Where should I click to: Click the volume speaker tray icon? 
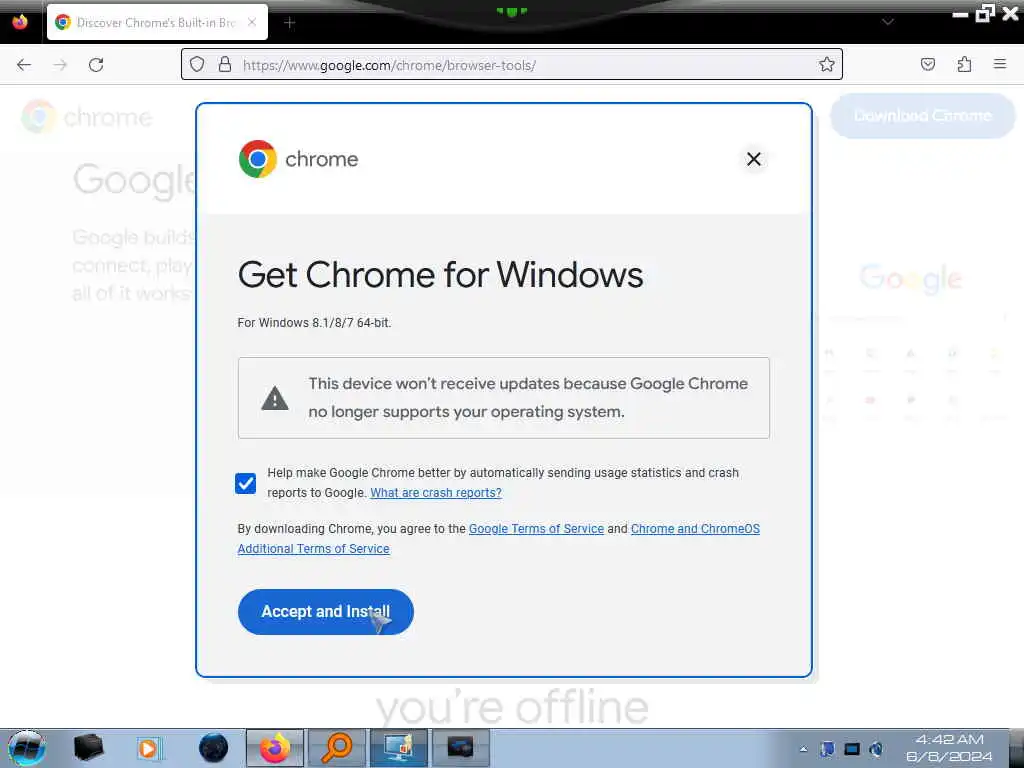pos(876,749)
